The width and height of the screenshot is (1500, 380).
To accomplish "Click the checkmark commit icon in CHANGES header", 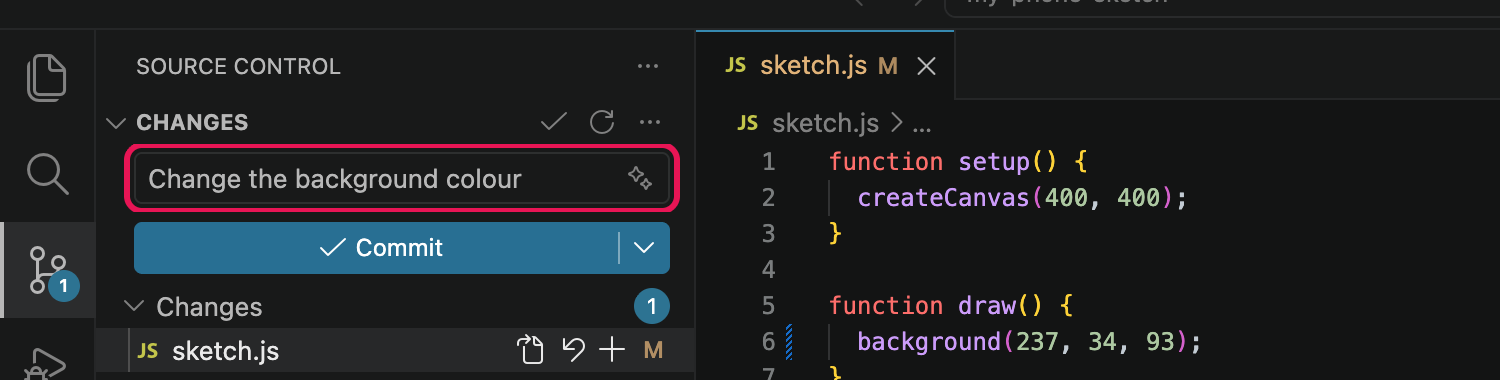I will pyautogui.click(x=553, y=122).
